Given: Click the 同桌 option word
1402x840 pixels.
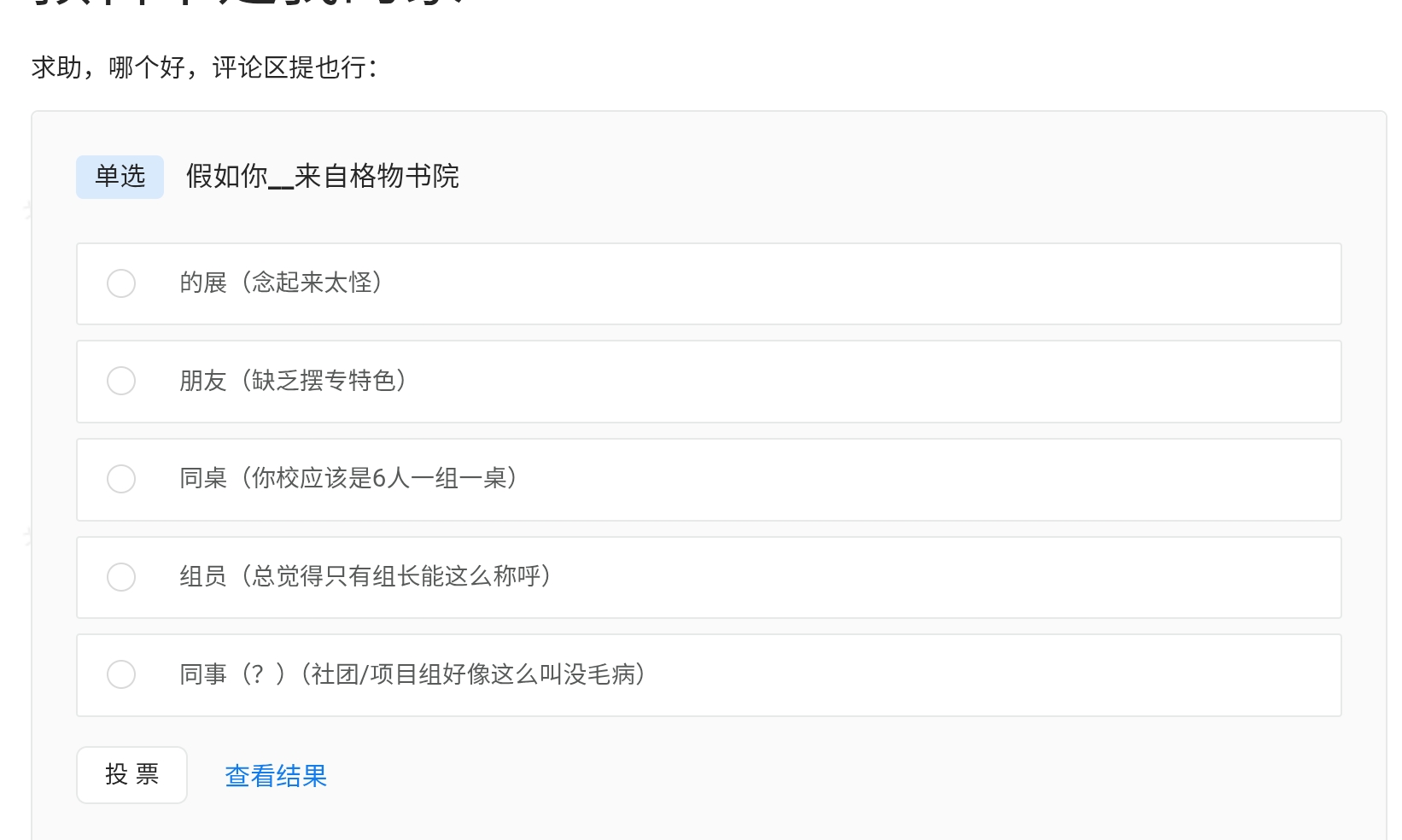Looking at the screenshot, I should point(203,478).
